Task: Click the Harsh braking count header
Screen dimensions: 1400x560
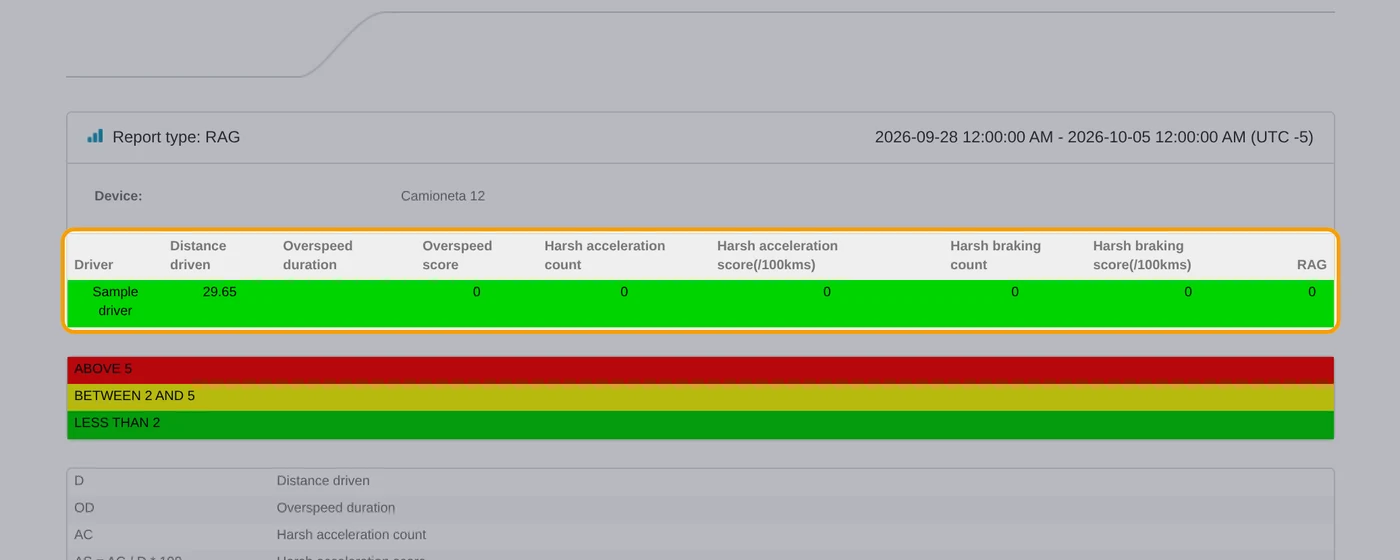Action: (996, 255)
